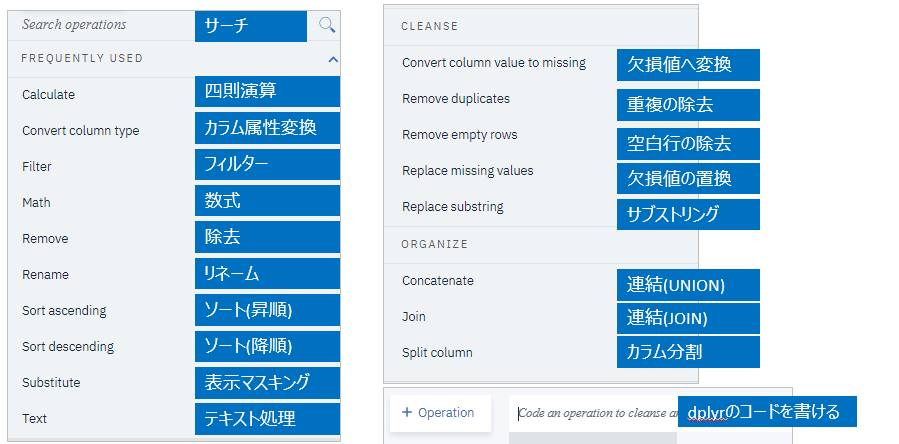Screen dimensions: 899x444
Task: Select Replace substring operation
Action: coord(453,207)
